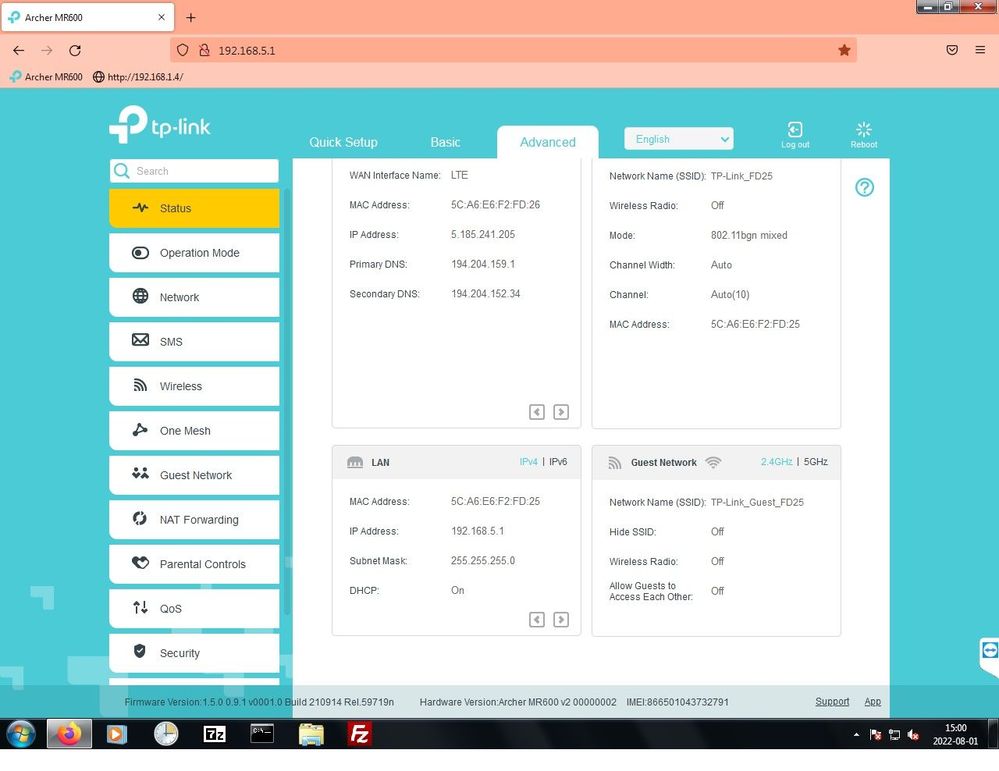Select 2.4GHz for Guest Network

click(x=776, y=462)
